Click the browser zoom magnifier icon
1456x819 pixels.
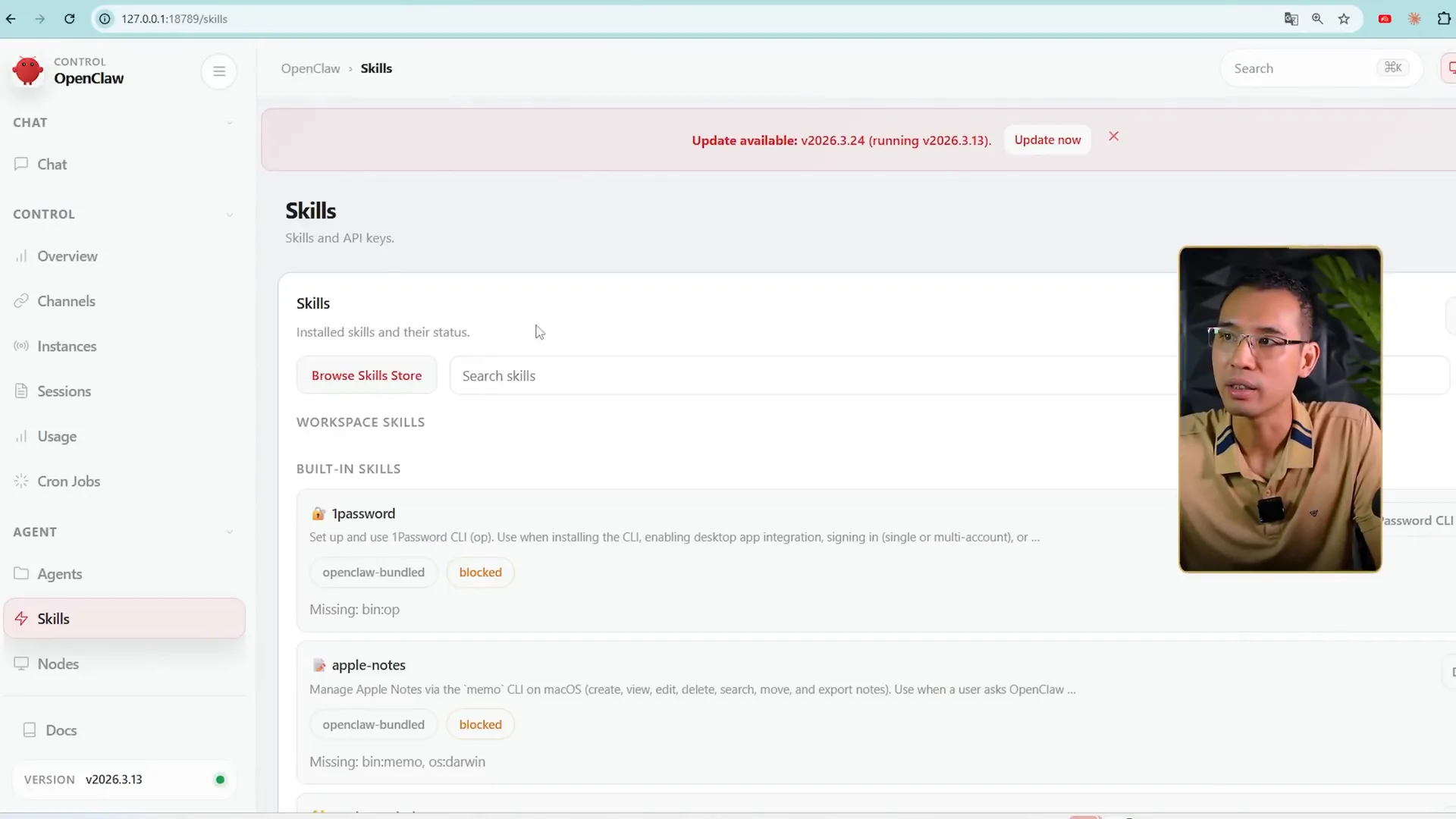pos(1317,19)
